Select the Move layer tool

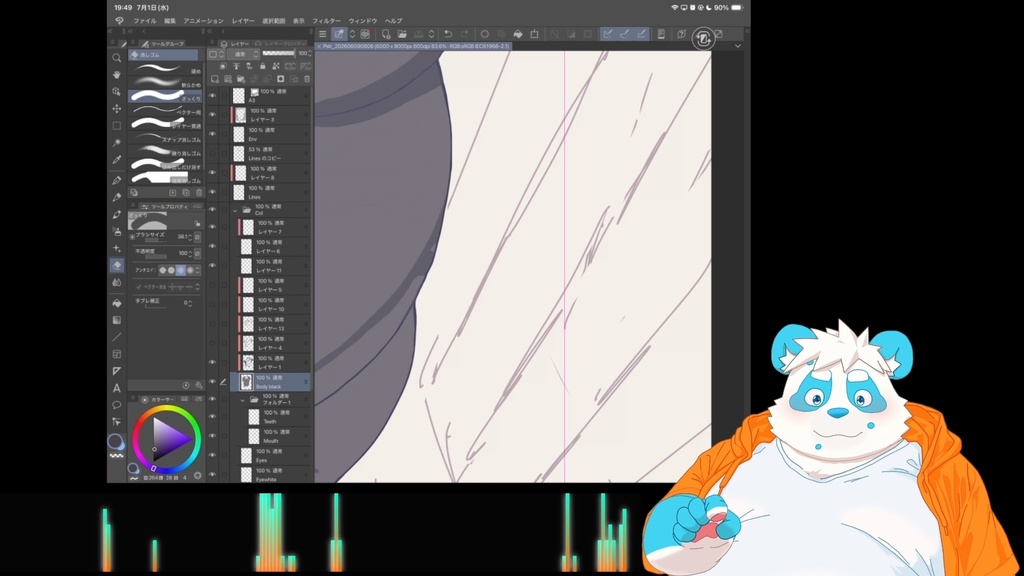click(117, 108)
